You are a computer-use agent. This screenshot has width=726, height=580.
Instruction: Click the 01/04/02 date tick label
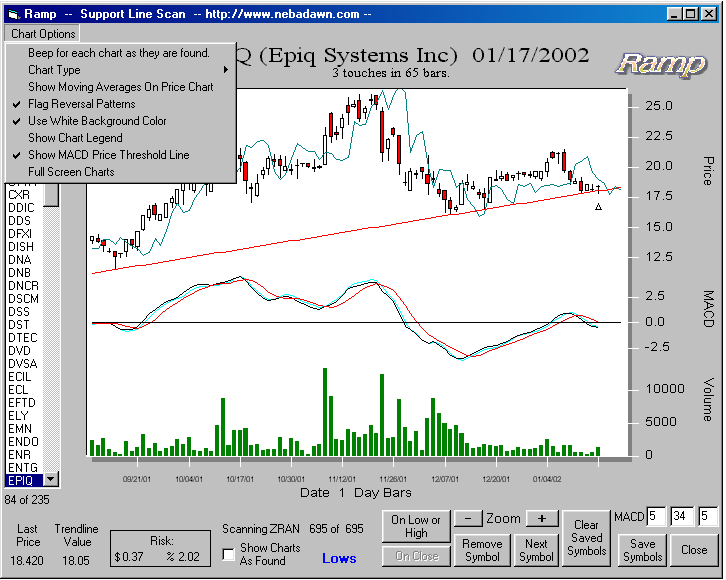[547, 479]
